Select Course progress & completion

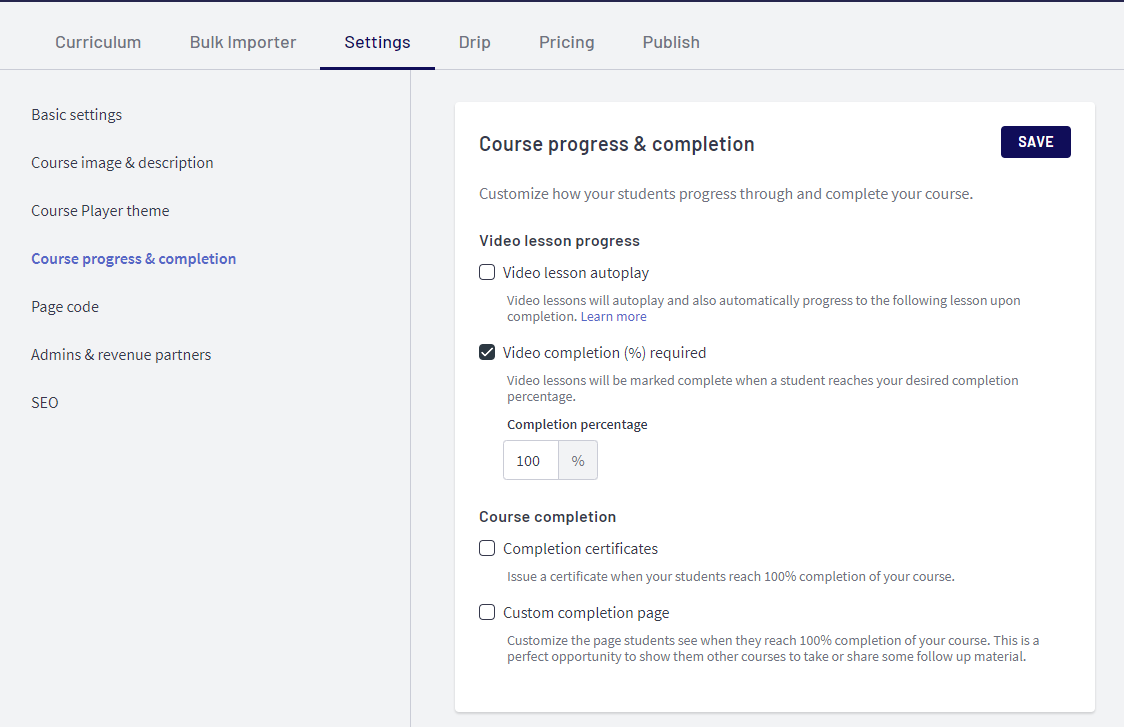[x=133, y=258]
